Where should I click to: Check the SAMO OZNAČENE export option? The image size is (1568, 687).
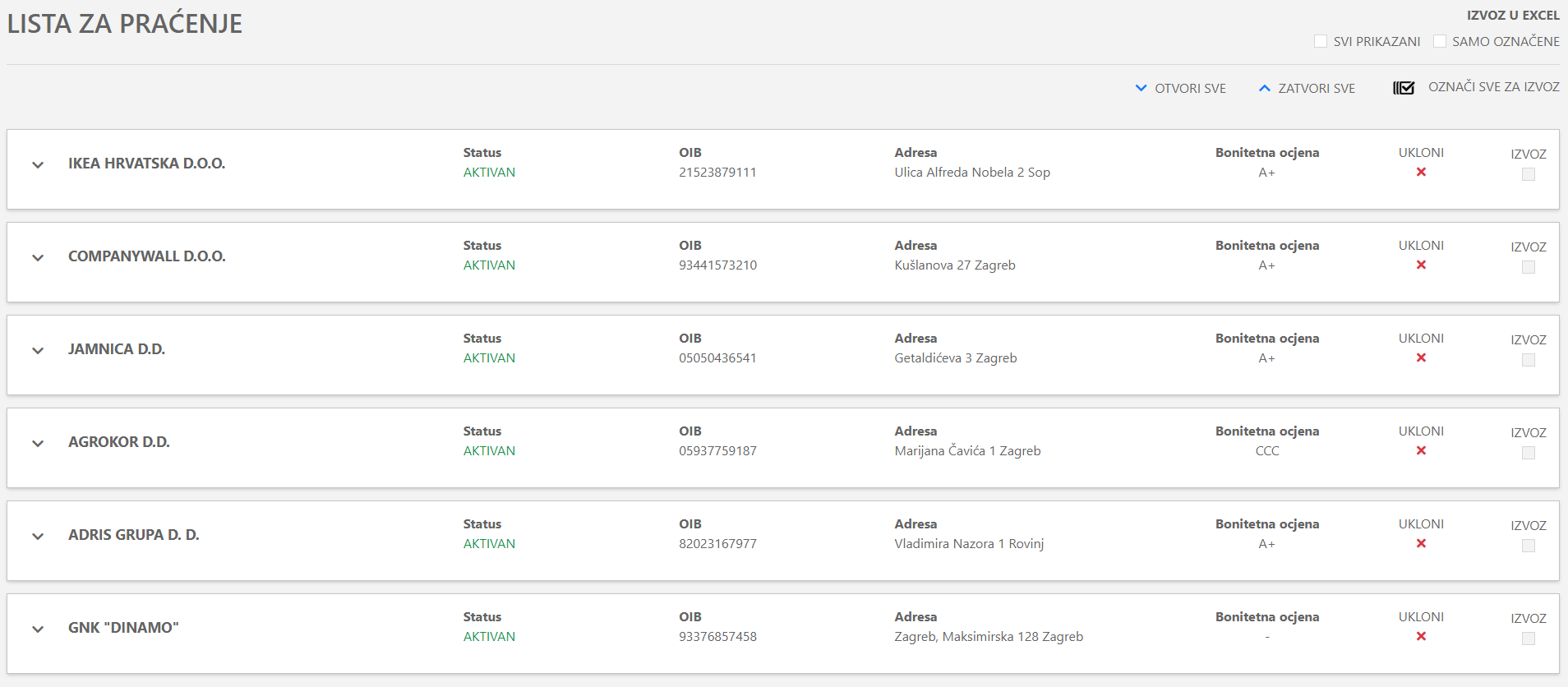pyautogui.click(x=1440, y=41)
